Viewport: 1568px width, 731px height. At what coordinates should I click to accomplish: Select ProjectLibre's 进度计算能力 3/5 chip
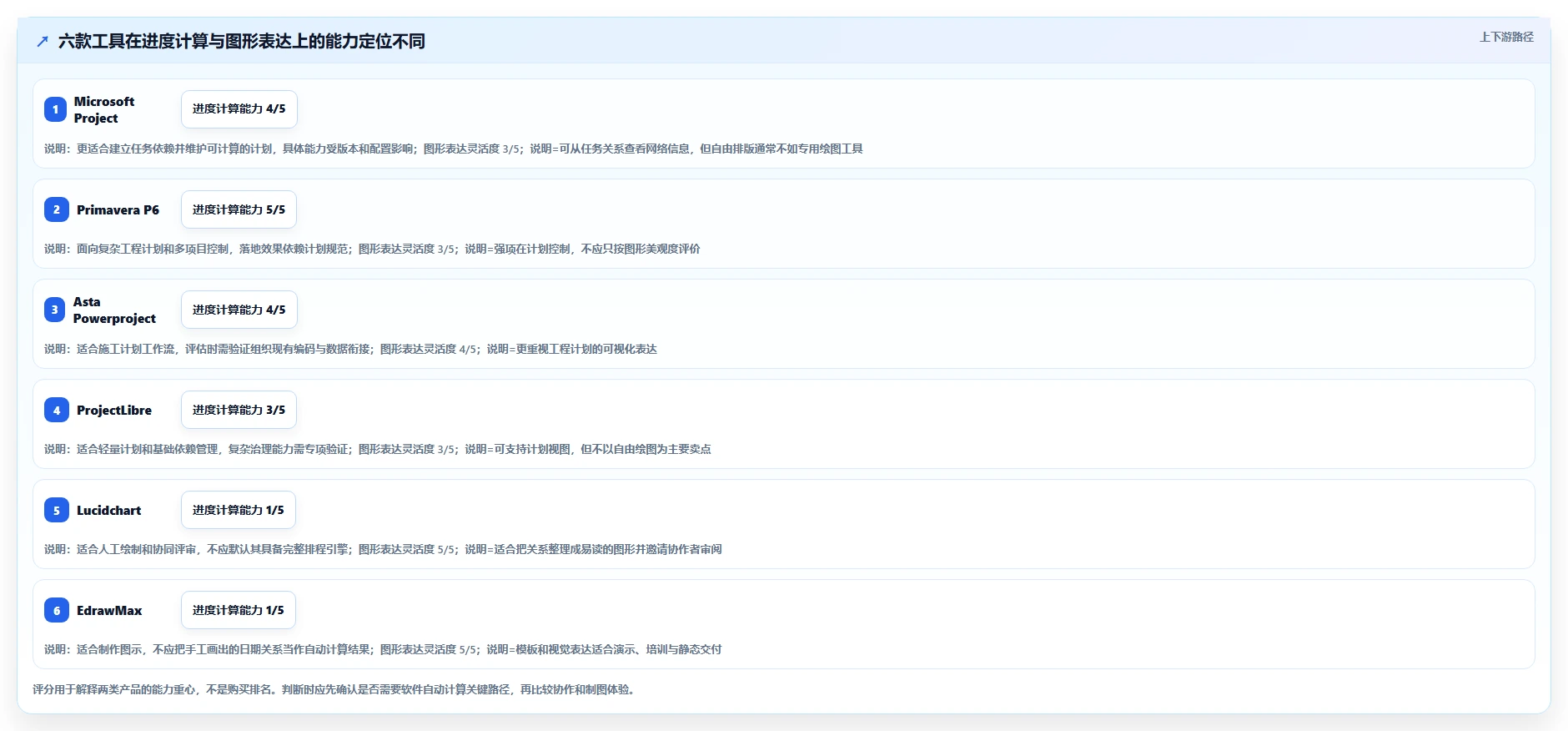point(239,410)
